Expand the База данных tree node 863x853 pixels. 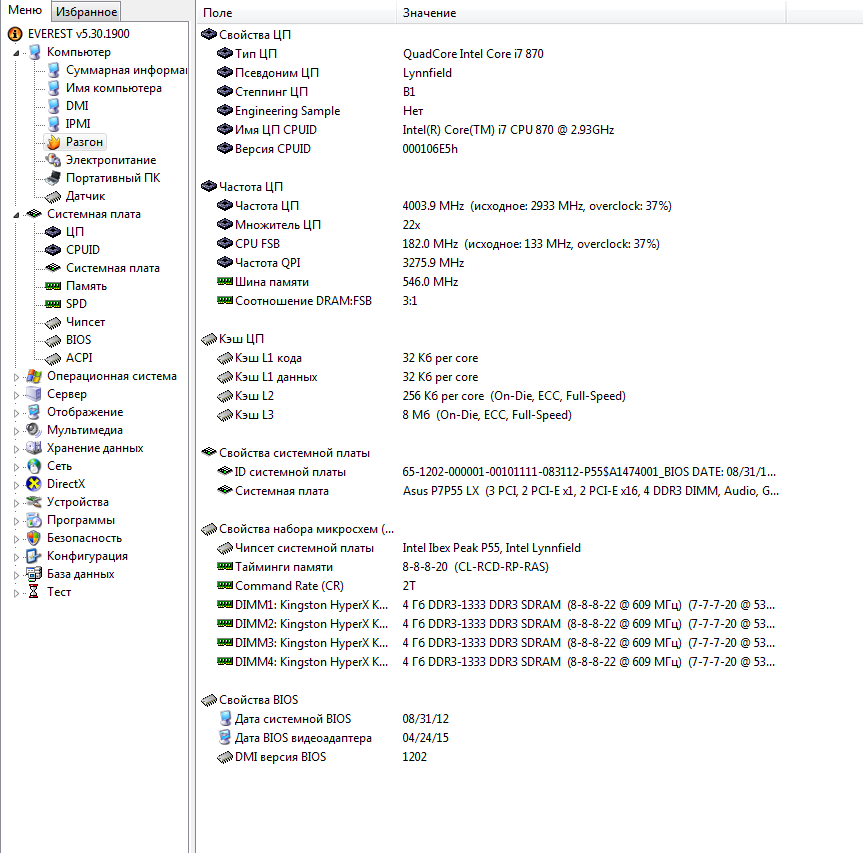point(17,575)
